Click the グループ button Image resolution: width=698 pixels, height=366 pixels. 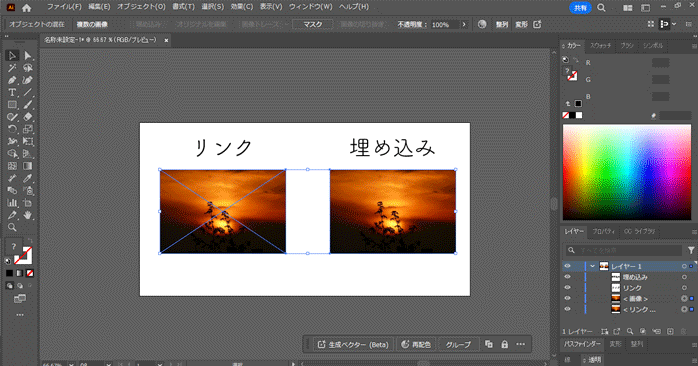(x=458, y=344)
